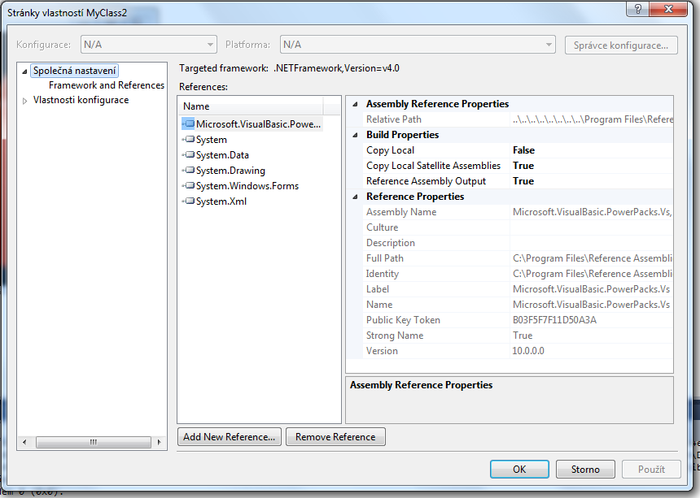Select System.Drawing reference name
This screenshot has height=498, width=700.
[x=230, y=170]
